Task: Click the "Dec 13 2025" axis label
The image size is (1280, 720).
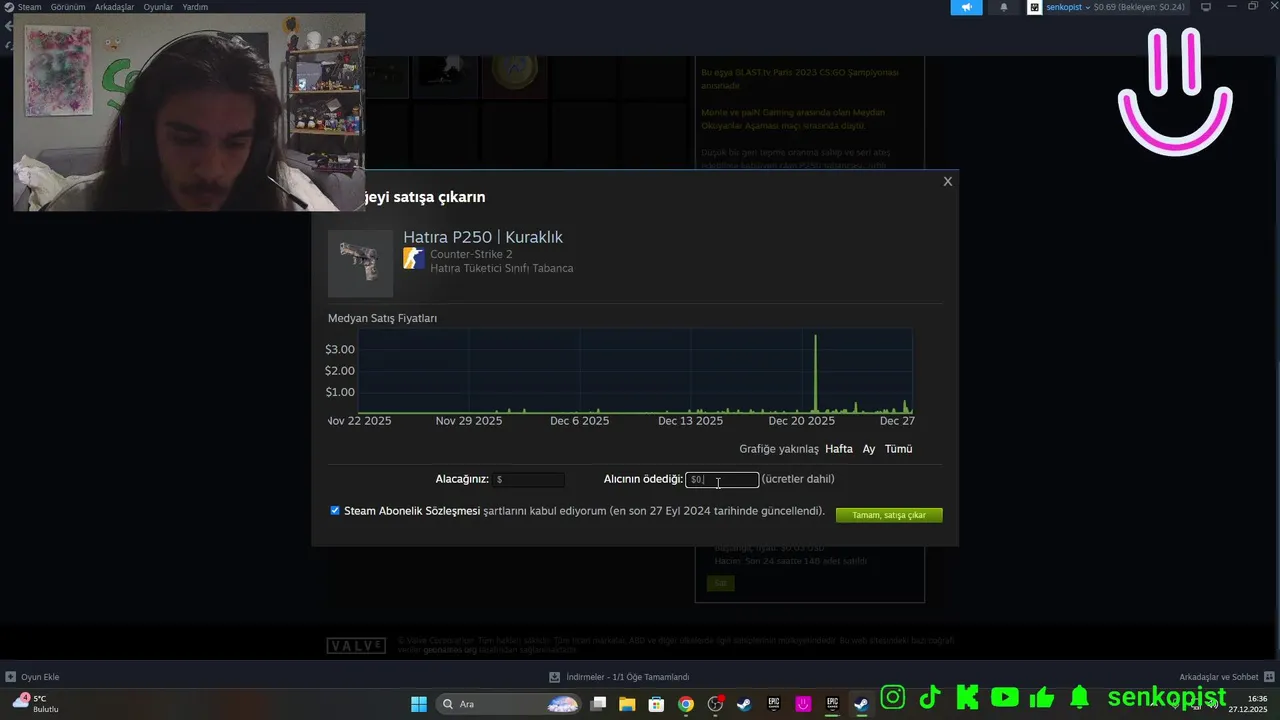Action: tap(690, 421)
